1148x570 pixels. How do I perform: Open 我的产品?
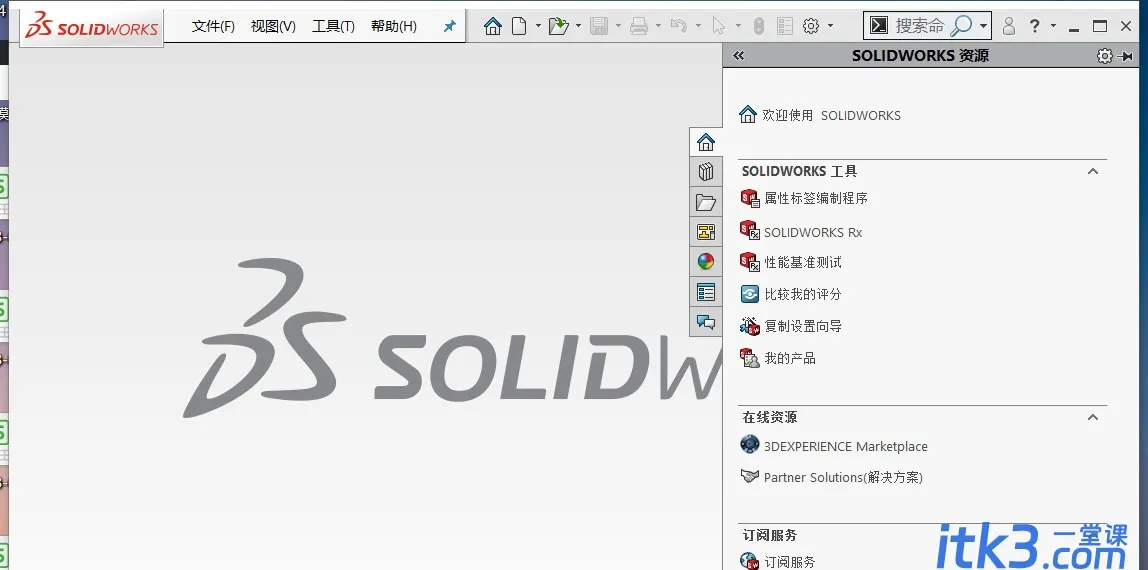click(x=790, y=359)
